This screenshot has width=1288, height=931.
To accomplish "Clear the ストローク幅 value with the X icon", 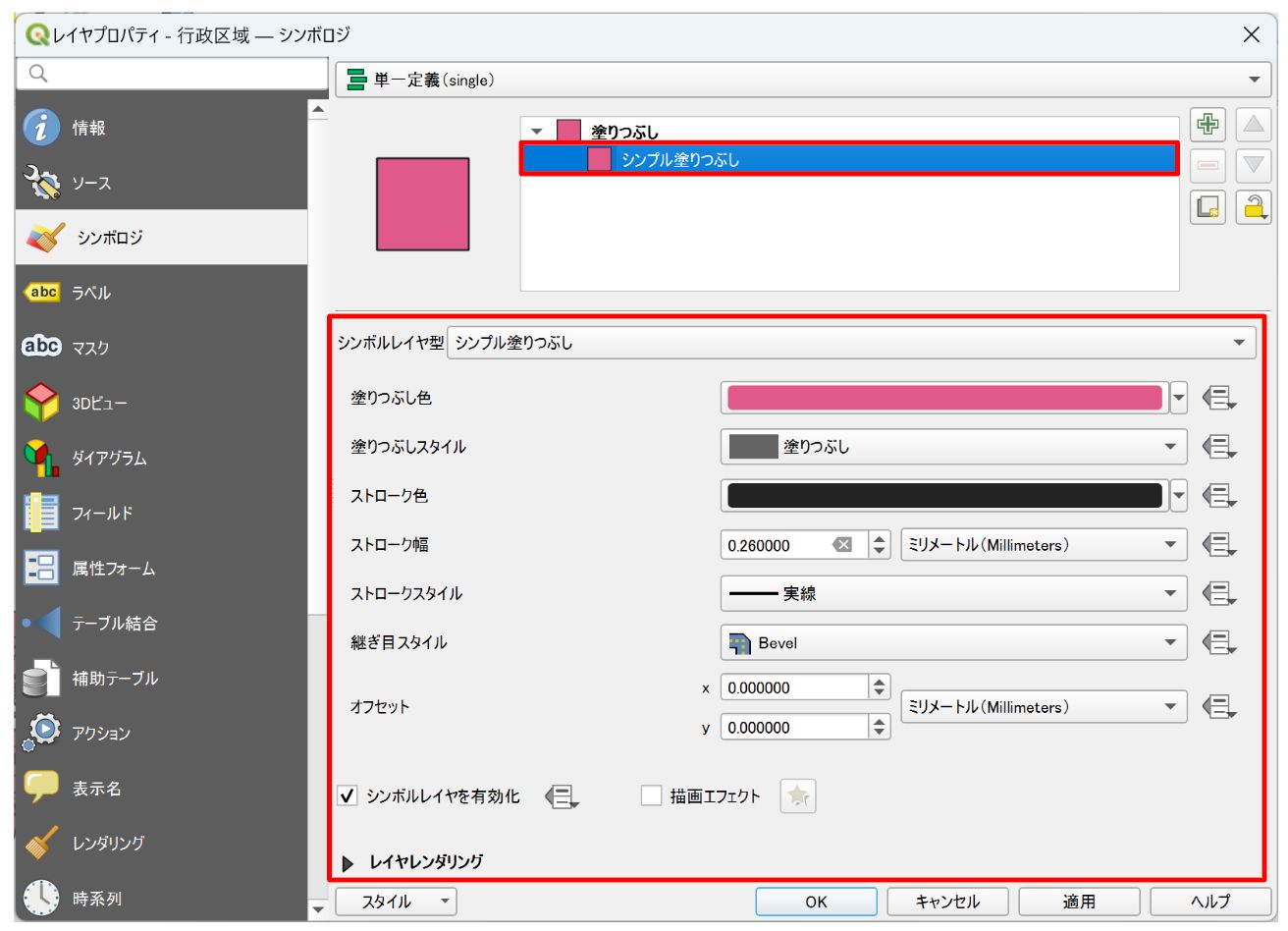I will pyautogui.click(x=841, y=545).
